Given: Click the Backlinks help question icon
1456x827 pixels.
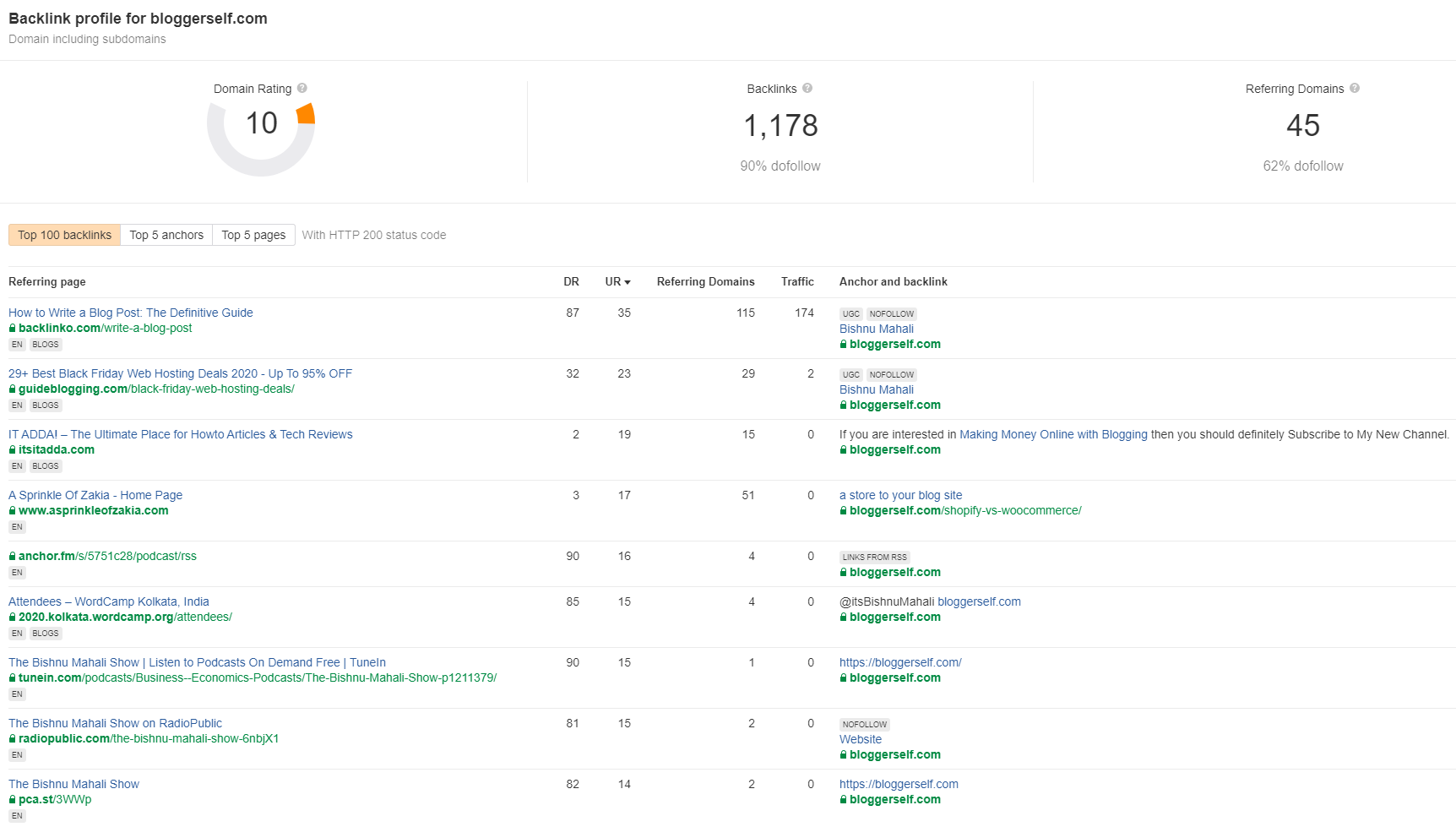Looking at the screenshot, I should click(807, 88).
